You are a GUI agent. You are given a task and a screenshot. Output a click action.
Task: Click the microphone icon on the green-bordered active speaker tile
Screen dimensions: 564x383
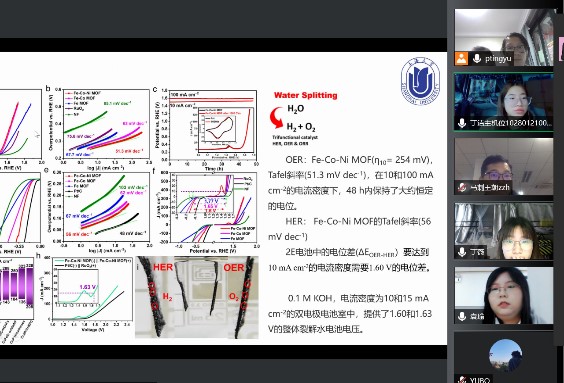[462, 123]
